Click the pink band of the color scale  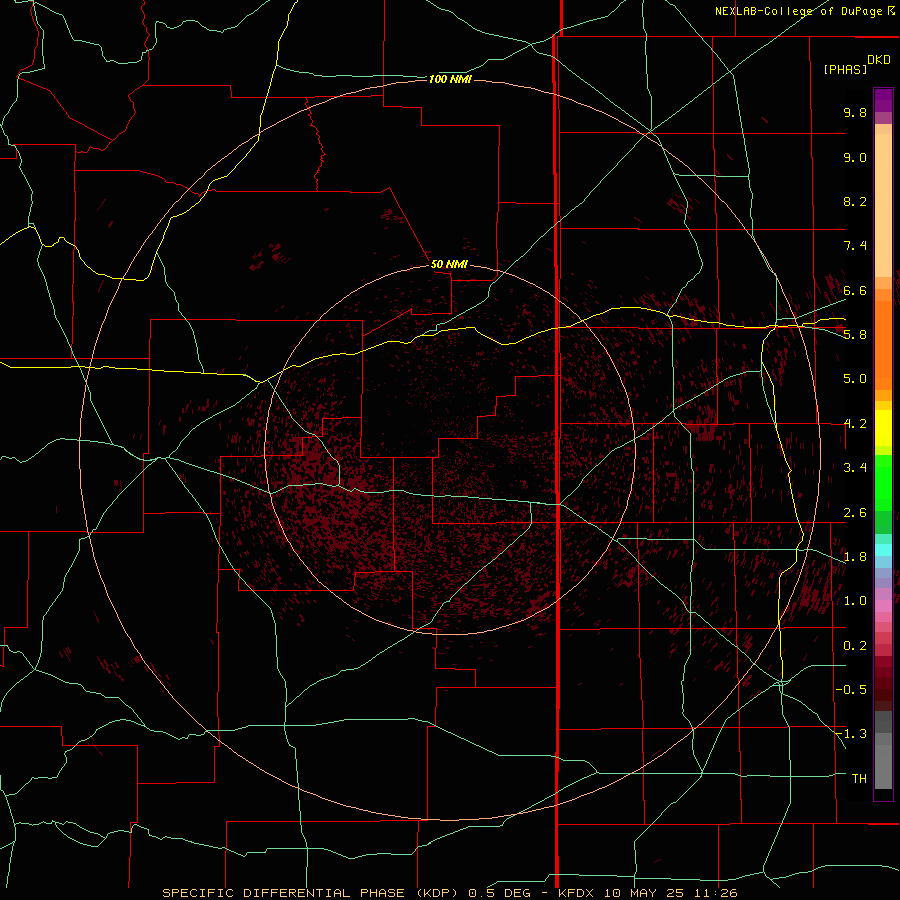coord(883,606)
